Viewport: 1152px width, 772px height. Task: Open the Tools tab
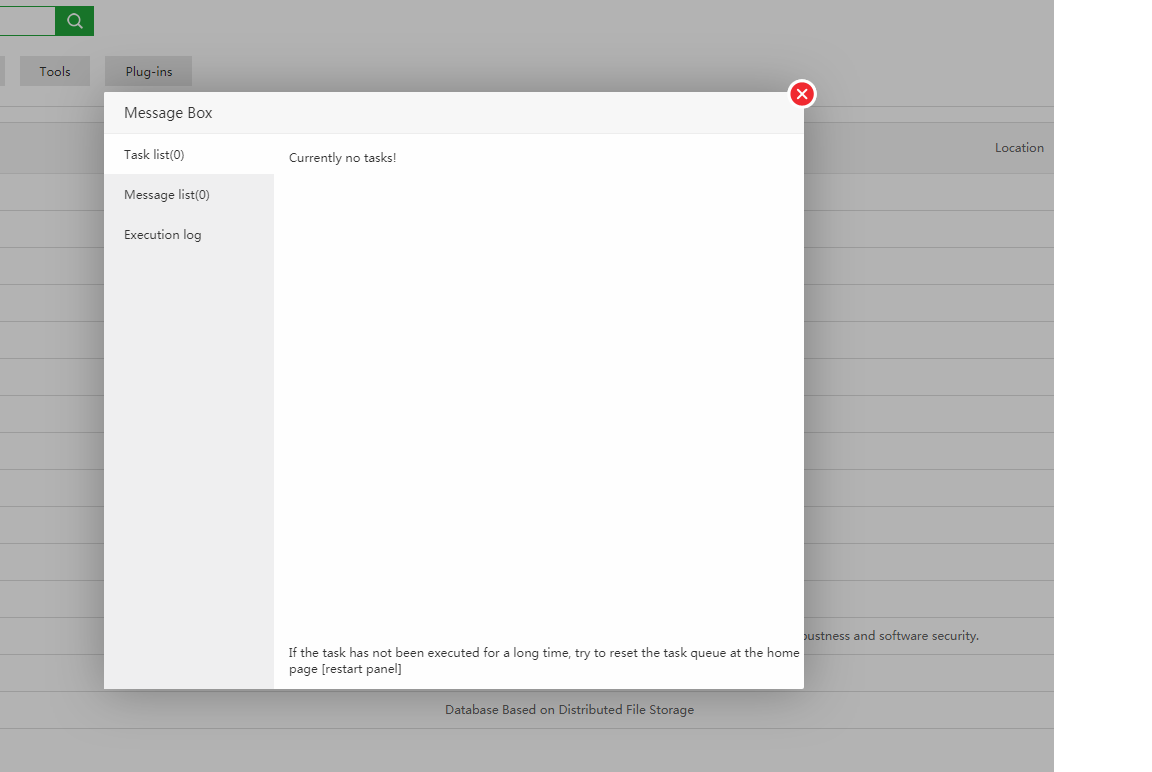55,71
